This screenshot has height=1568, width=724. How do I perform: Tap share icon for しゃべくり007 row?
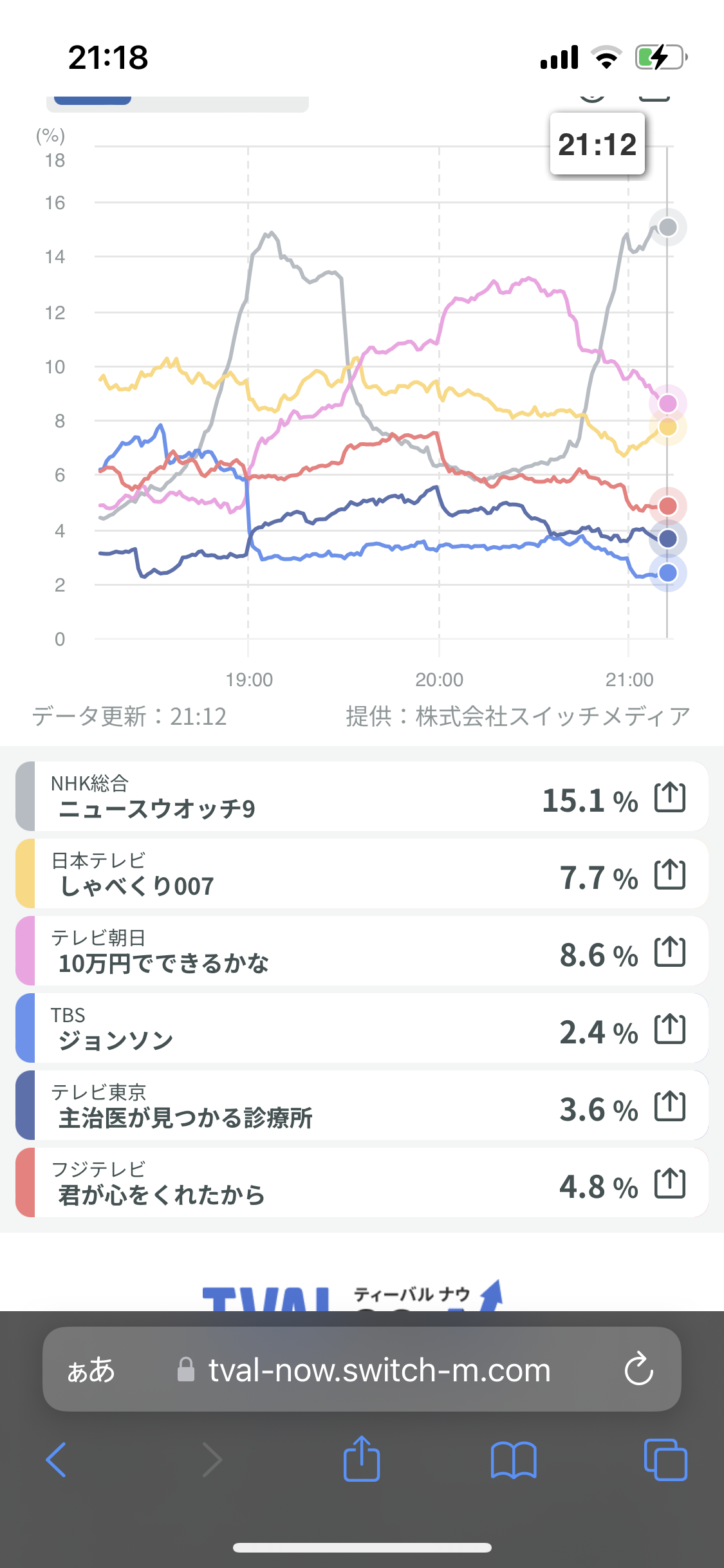tap(670, 875)
